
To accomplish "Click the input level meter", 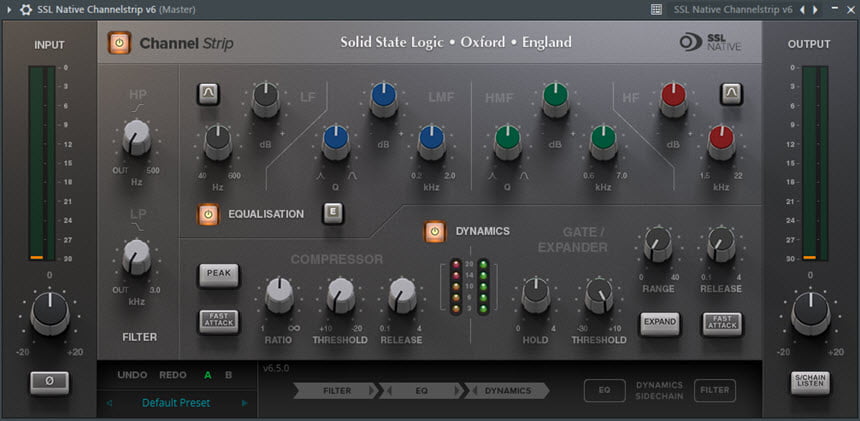I will 43,163.
